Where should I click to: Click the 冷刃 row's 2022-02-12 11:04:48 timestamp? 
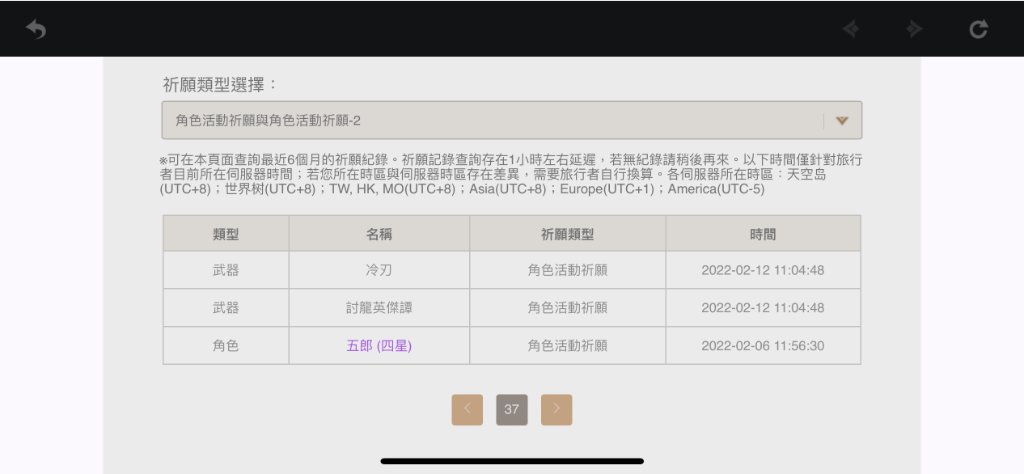coord(763,270)
